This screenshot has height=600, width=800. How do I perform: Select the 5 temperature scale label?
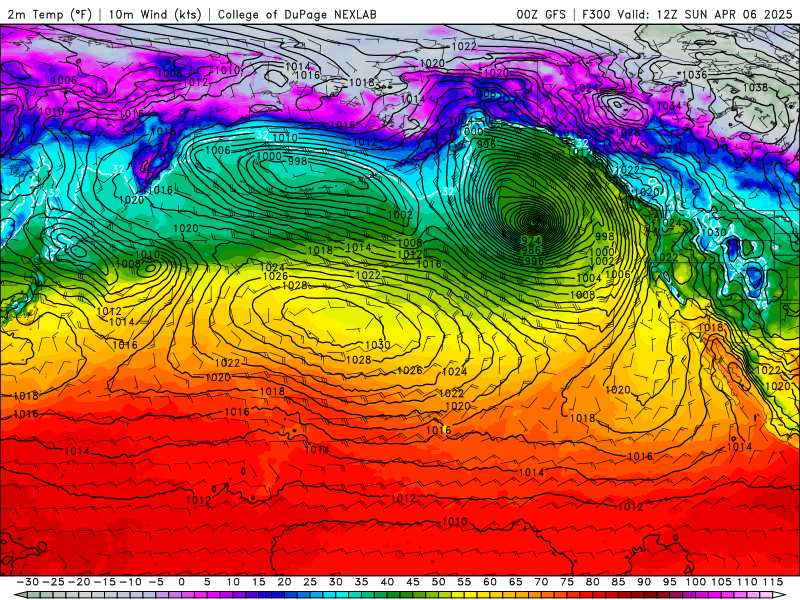click(x=207, y=582)
